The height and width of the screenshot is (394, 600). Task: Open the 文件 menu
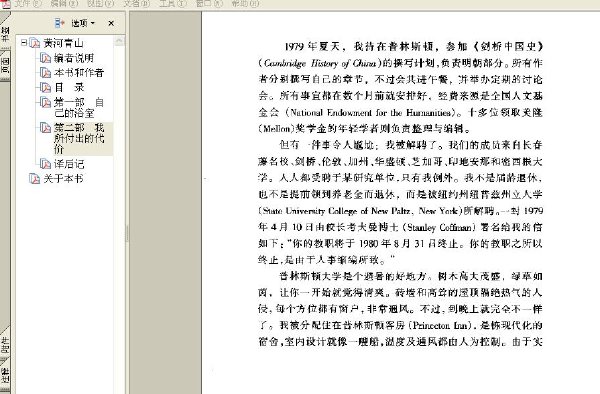(28, 4)
